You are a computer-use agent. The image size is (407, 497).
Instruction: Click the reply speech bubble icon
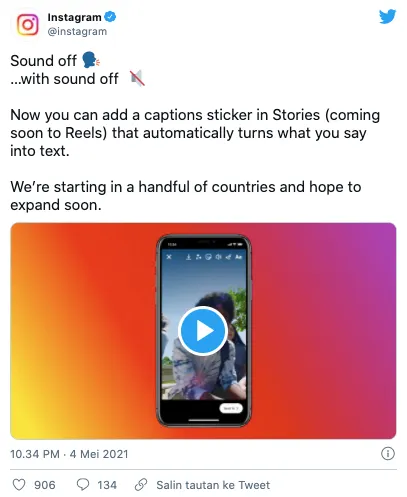(x=83, y=484)
